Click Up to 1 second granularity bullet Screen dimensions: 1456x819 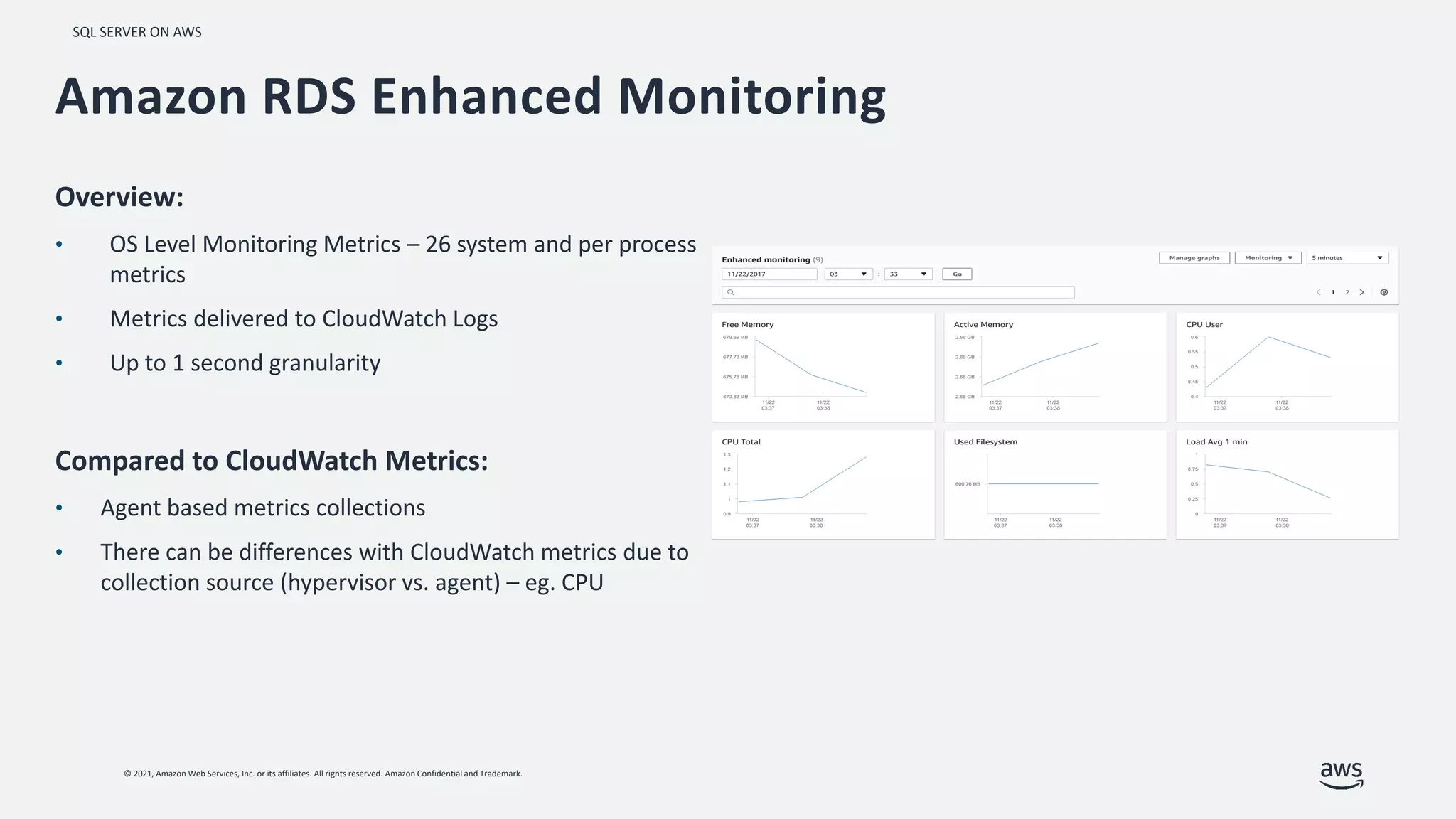(245, 363)
